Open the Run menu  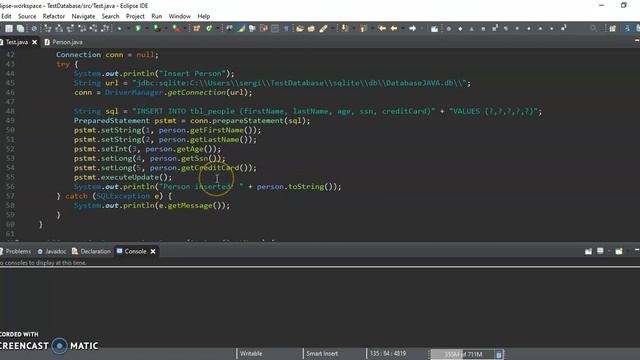tap(157, 16)
